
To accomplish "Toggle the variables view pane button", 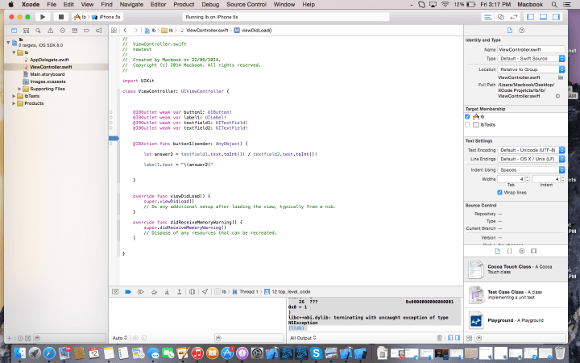I will click(x=451, y=338).
